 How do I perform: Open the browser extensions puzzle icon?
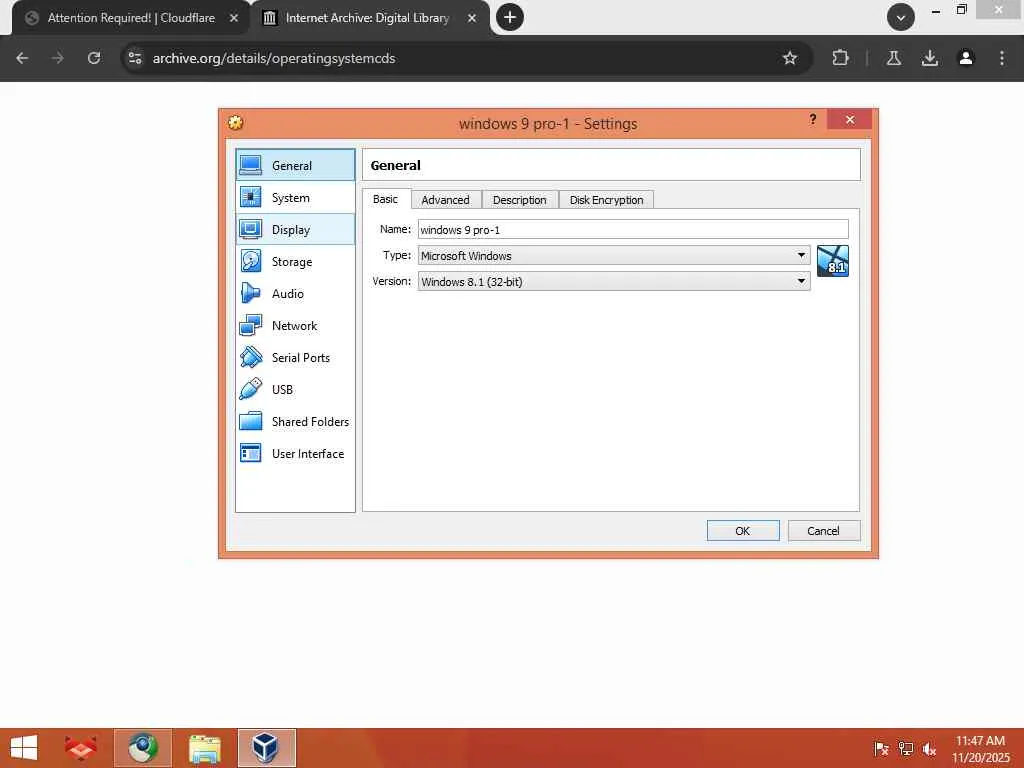coord(840,58)
